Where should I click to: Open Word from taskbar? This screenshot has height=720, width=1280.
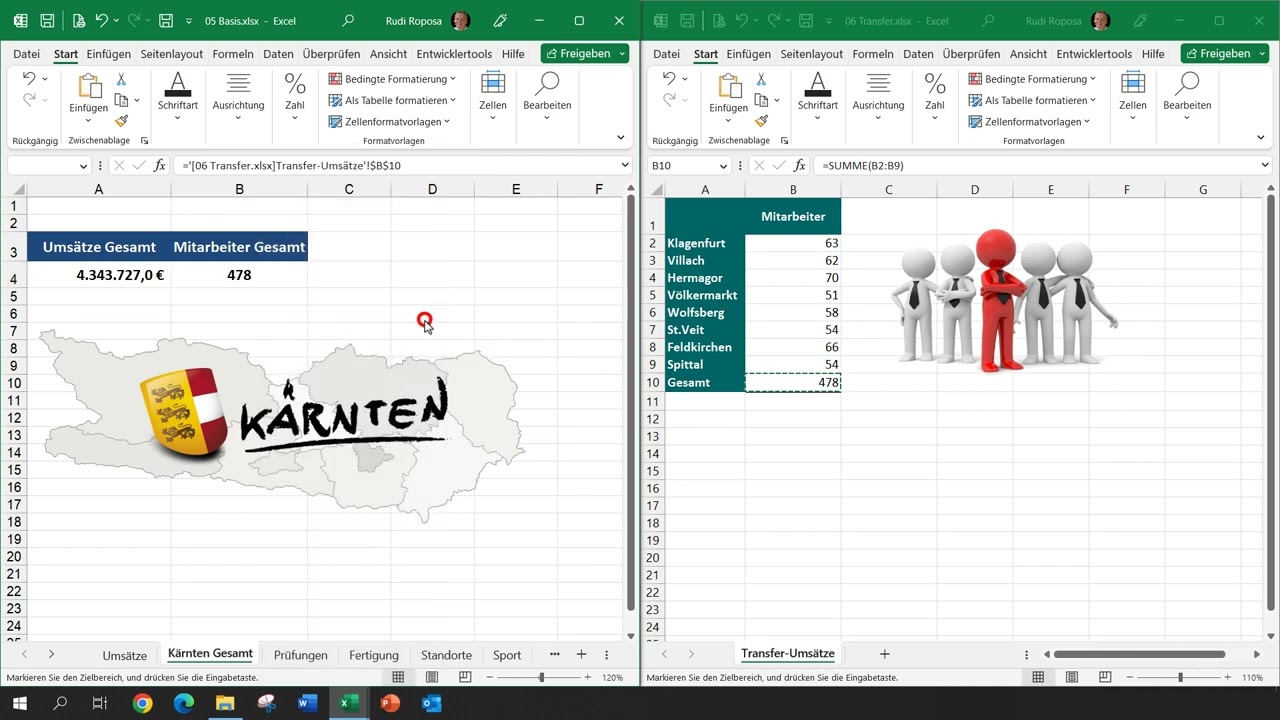coord(307,704)
